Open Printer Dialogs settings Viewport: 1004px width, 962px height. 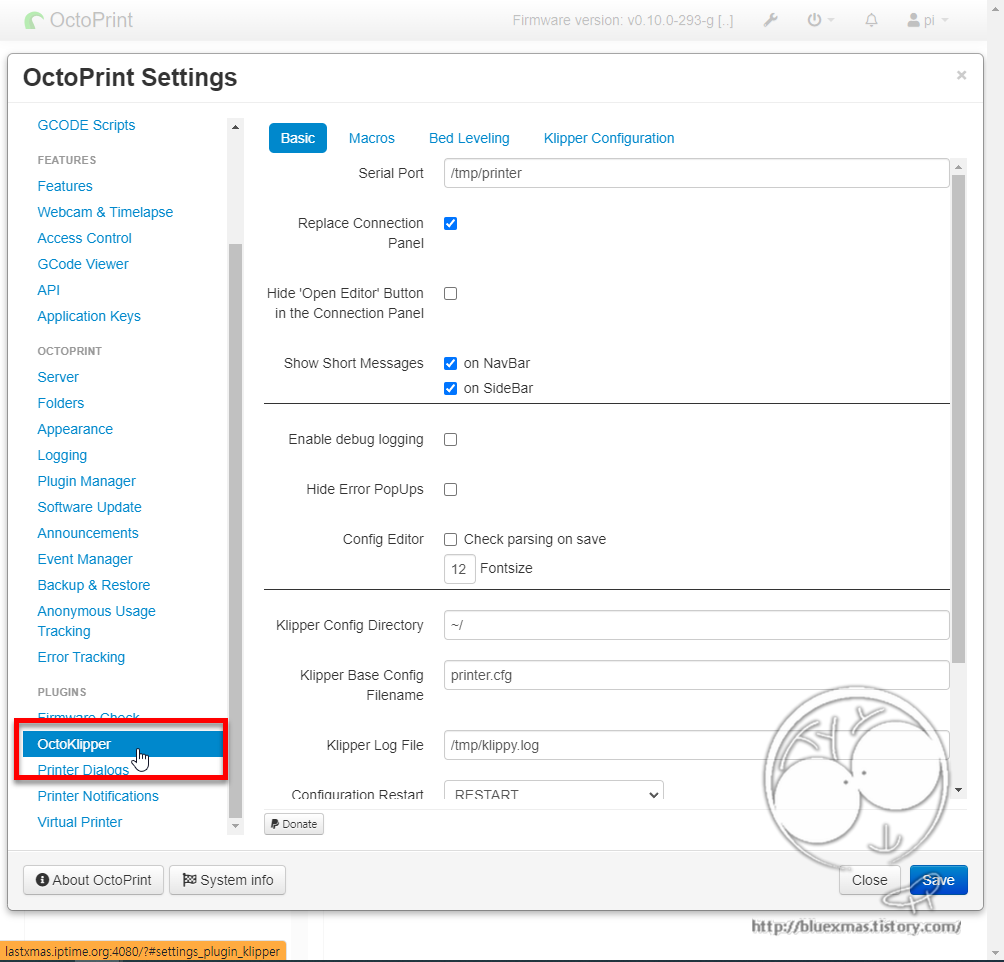(x=83, y=770)
